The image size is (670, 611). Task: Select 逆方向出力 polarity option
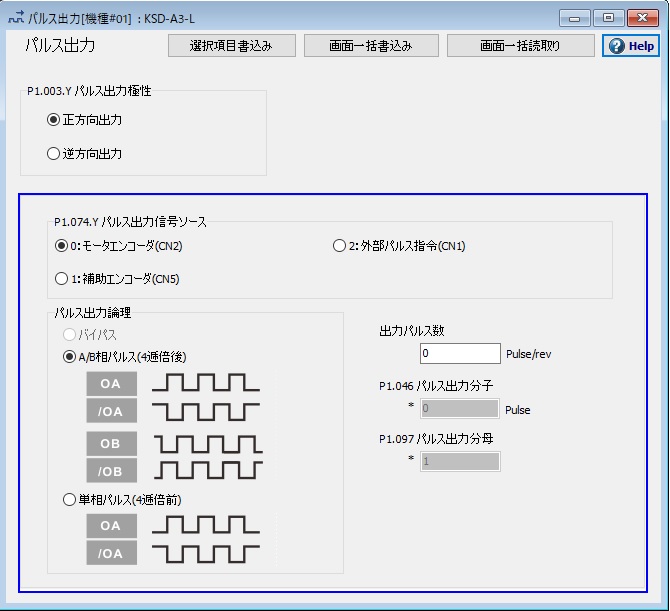[x=54, y=154]
